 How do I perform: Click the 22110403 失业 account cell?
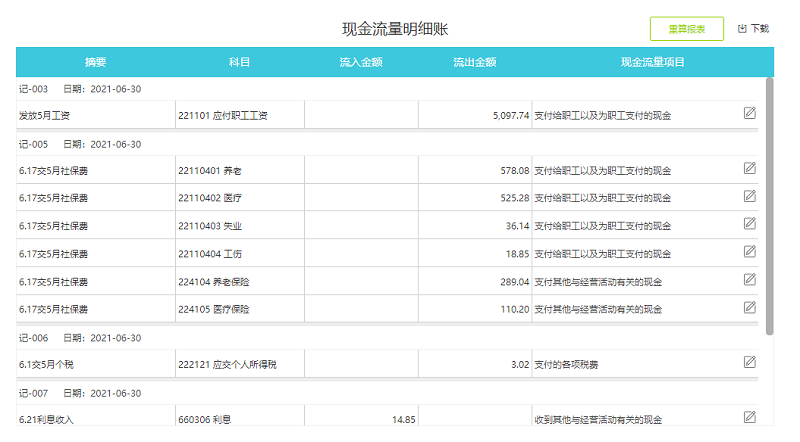[x=240, y=226]
